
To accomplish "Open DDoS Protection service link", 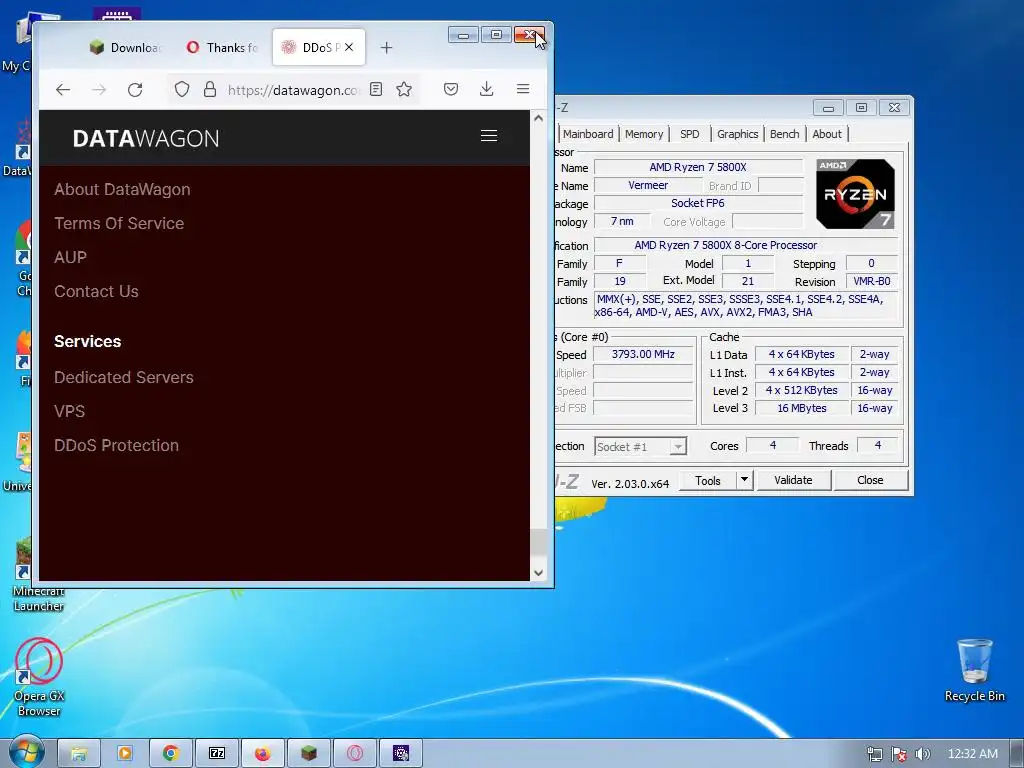I will coord(116,445).
